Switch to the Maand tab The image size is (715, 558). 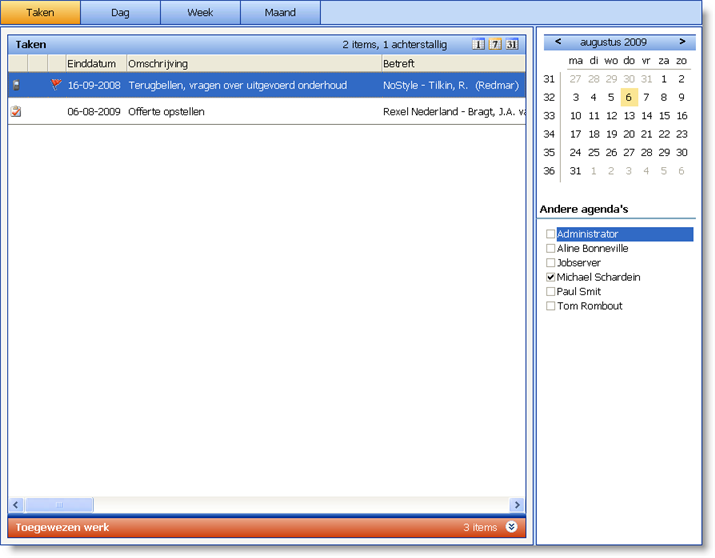(280, 12)
